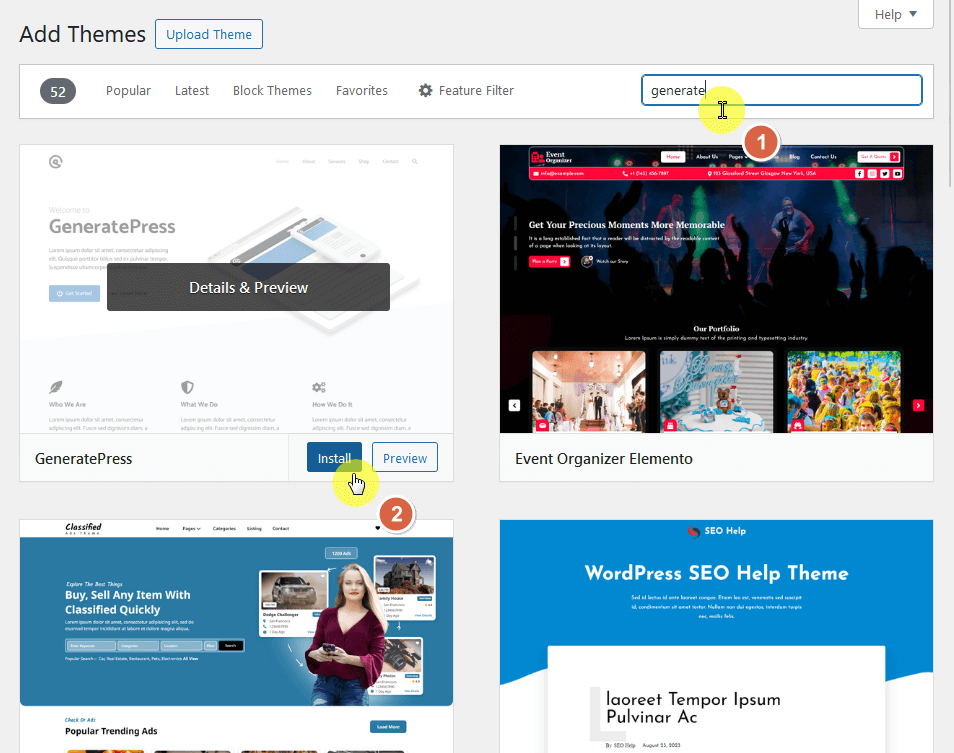Focus the theme search field
The image size is (954, 753).
[782, 90]
